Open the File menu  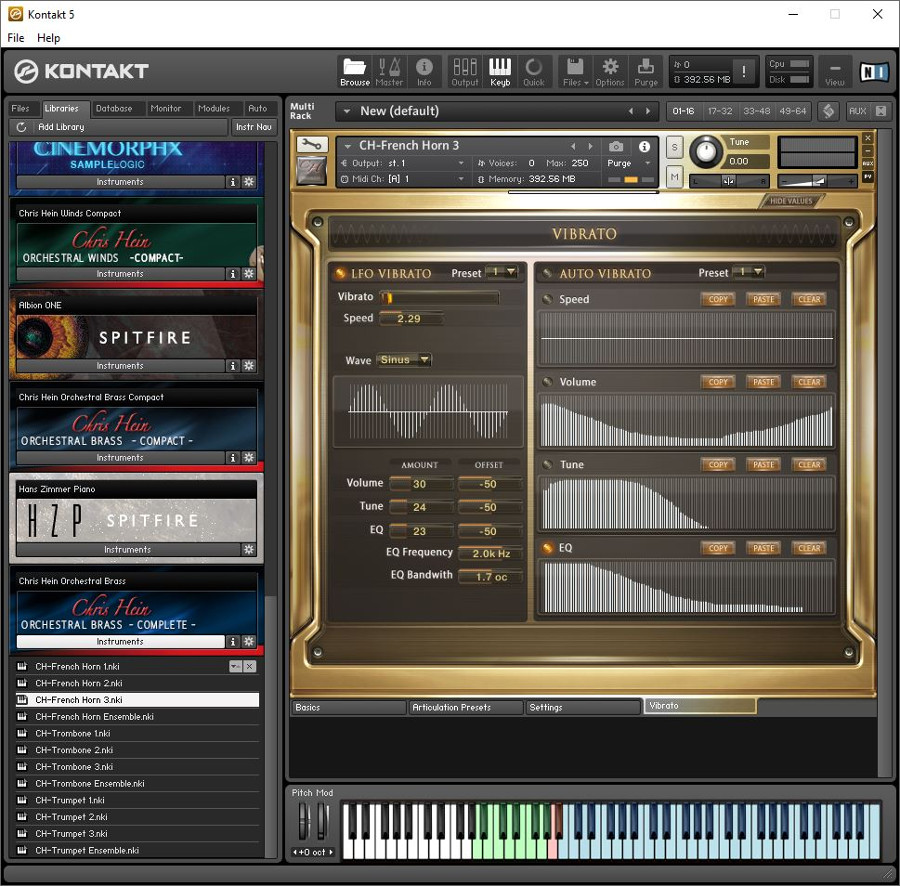[15, 38]
